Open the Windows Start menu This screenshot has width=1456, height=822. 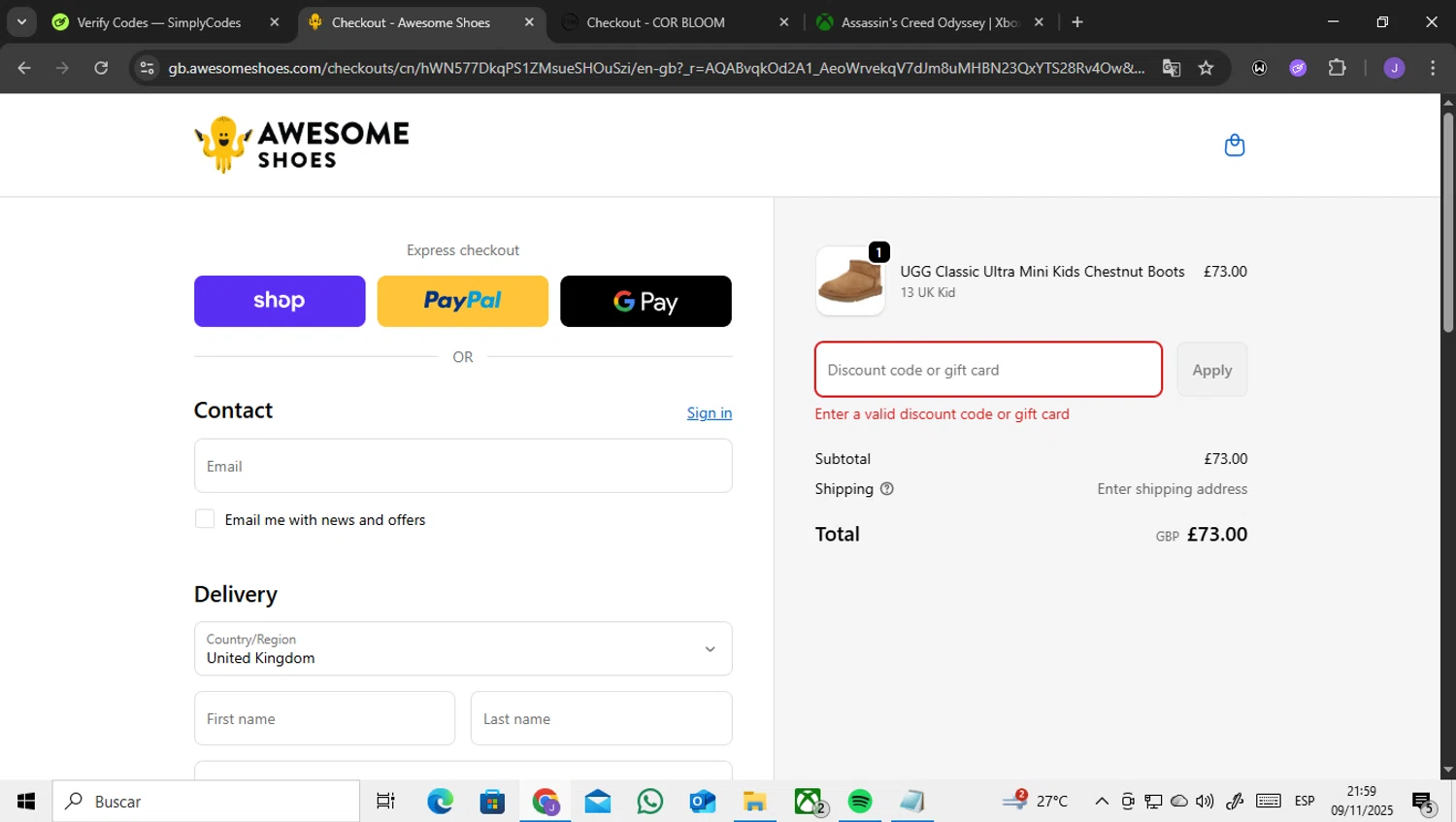26,802
